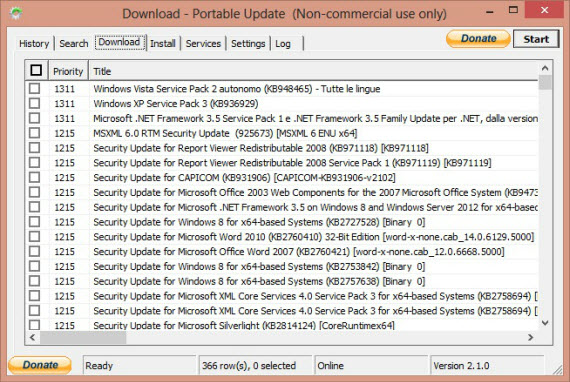
Task: Check MSXML 6.0 RTM Security Update row
Action: click(35, 133)
